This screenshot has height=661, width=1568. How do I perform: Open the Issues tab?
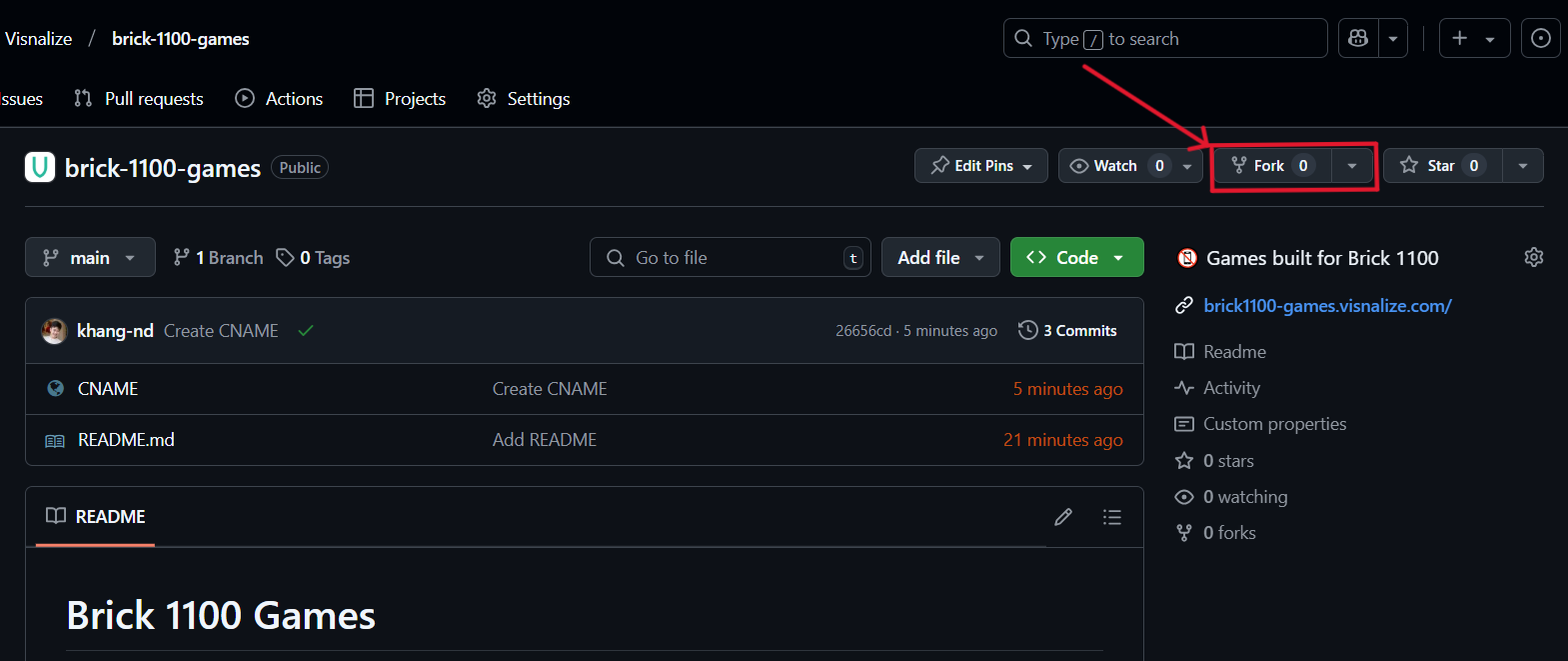tap(21, 98)
